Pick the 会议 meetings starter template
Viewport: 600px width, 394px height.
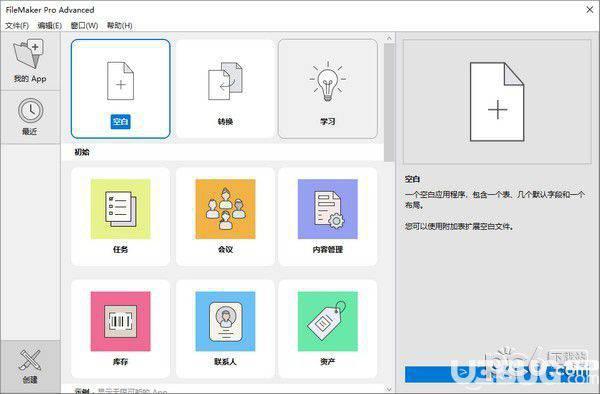pyautogui.click(x=225, y=217)
